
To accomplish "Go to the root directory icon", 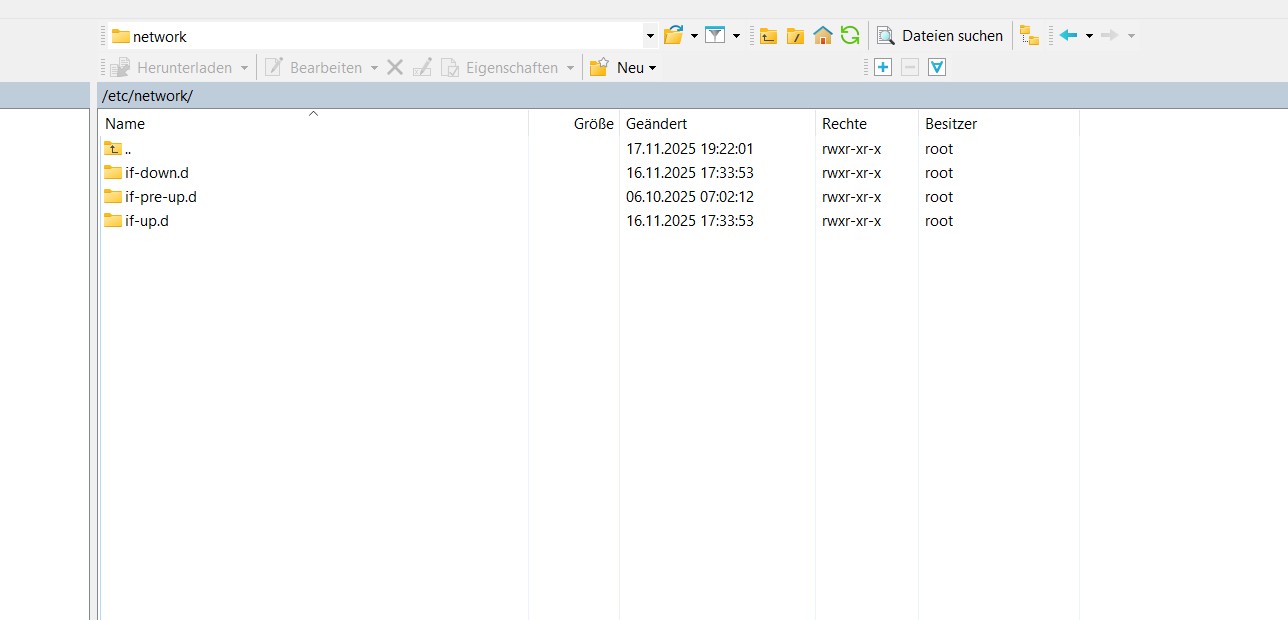I will 795,36.
